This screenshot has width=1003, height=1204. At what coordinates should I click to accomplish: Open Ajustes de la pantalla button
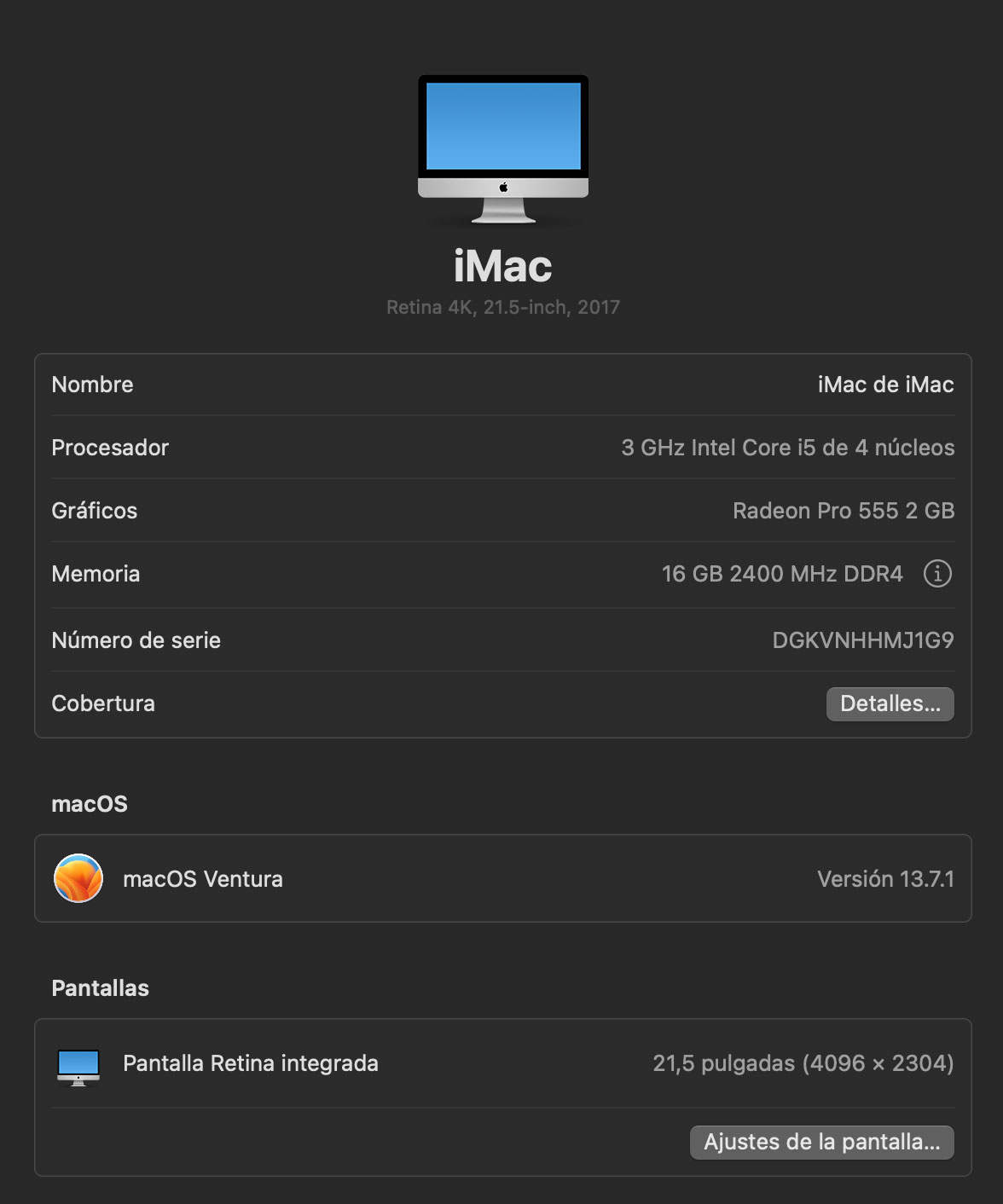point(821,1142)
